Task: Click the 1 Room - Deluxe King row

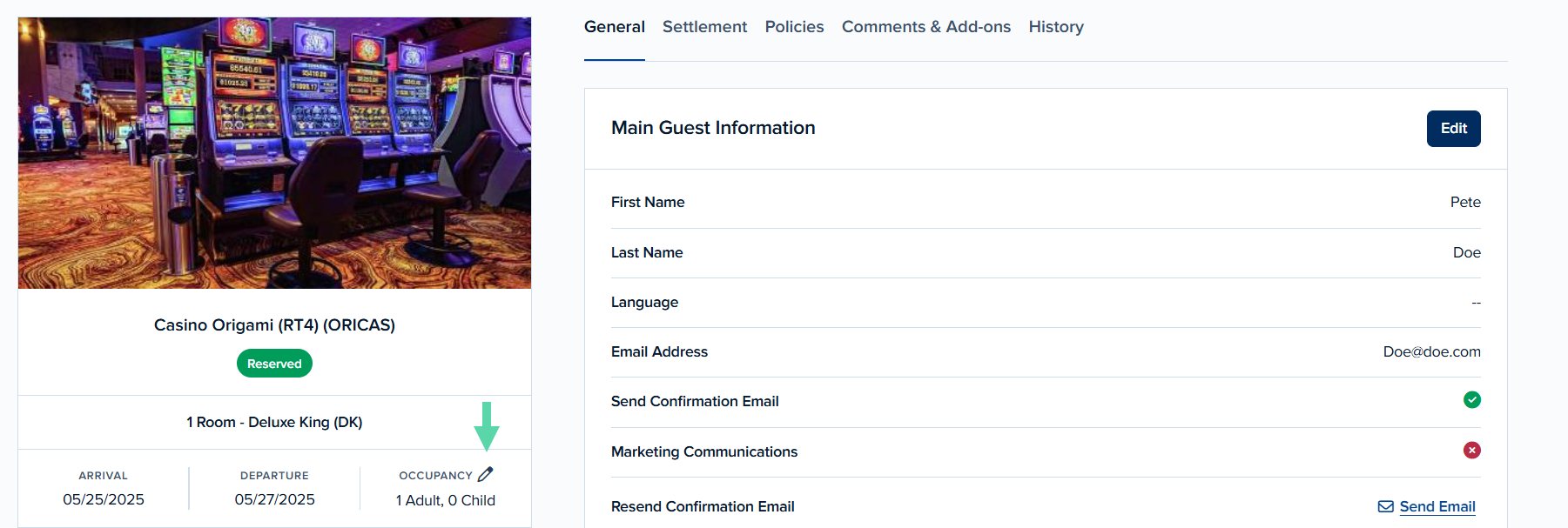Action: 274,422
